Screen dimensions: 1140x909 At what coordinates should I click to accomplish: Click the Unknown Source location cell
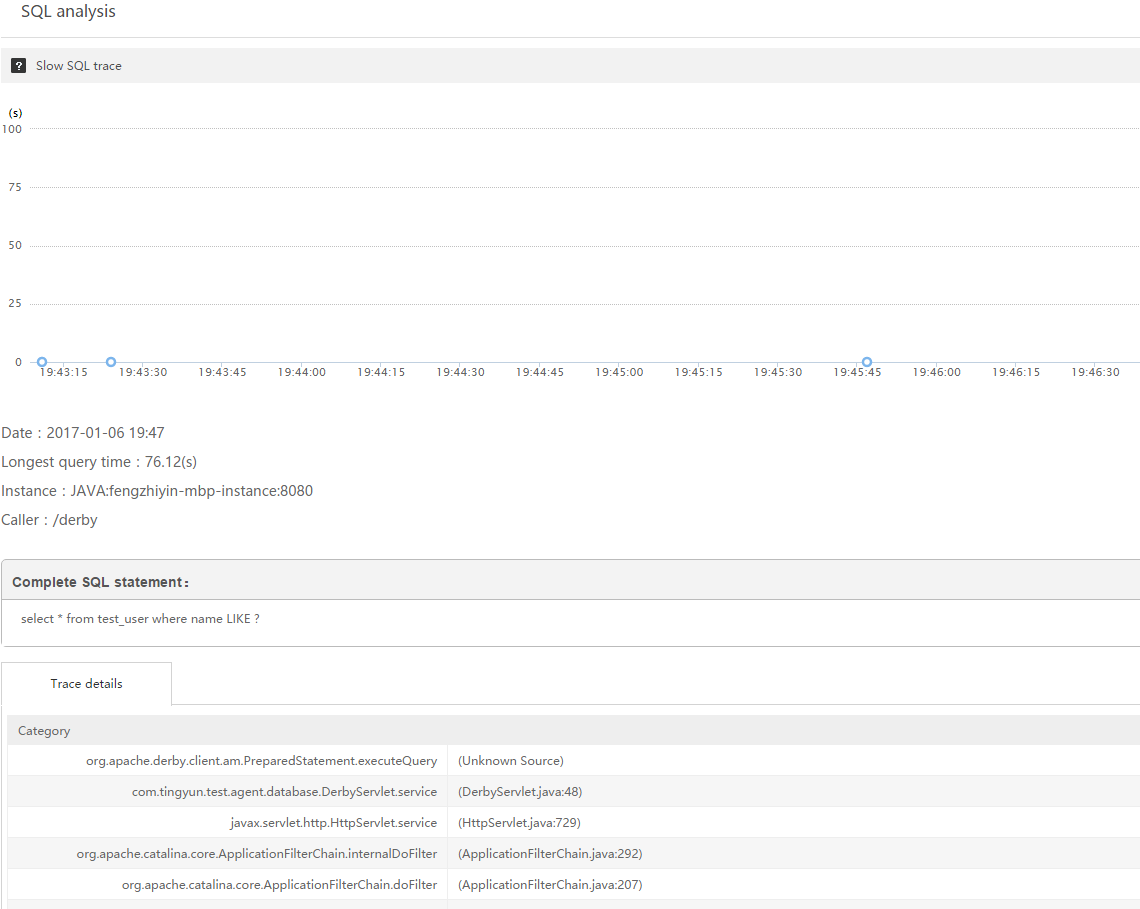point(511,761)
